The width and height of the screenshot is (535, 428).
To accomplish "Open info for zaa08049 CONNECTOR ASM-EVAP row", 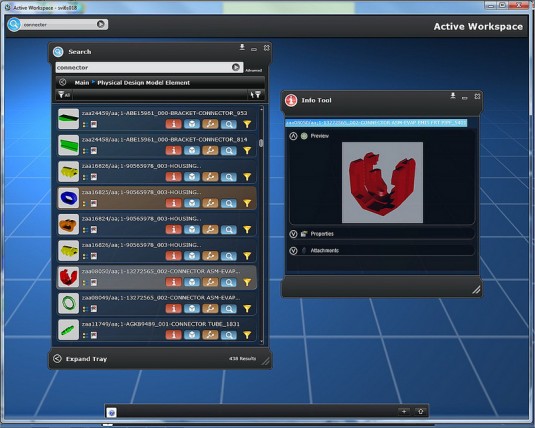I will [174, 309].
